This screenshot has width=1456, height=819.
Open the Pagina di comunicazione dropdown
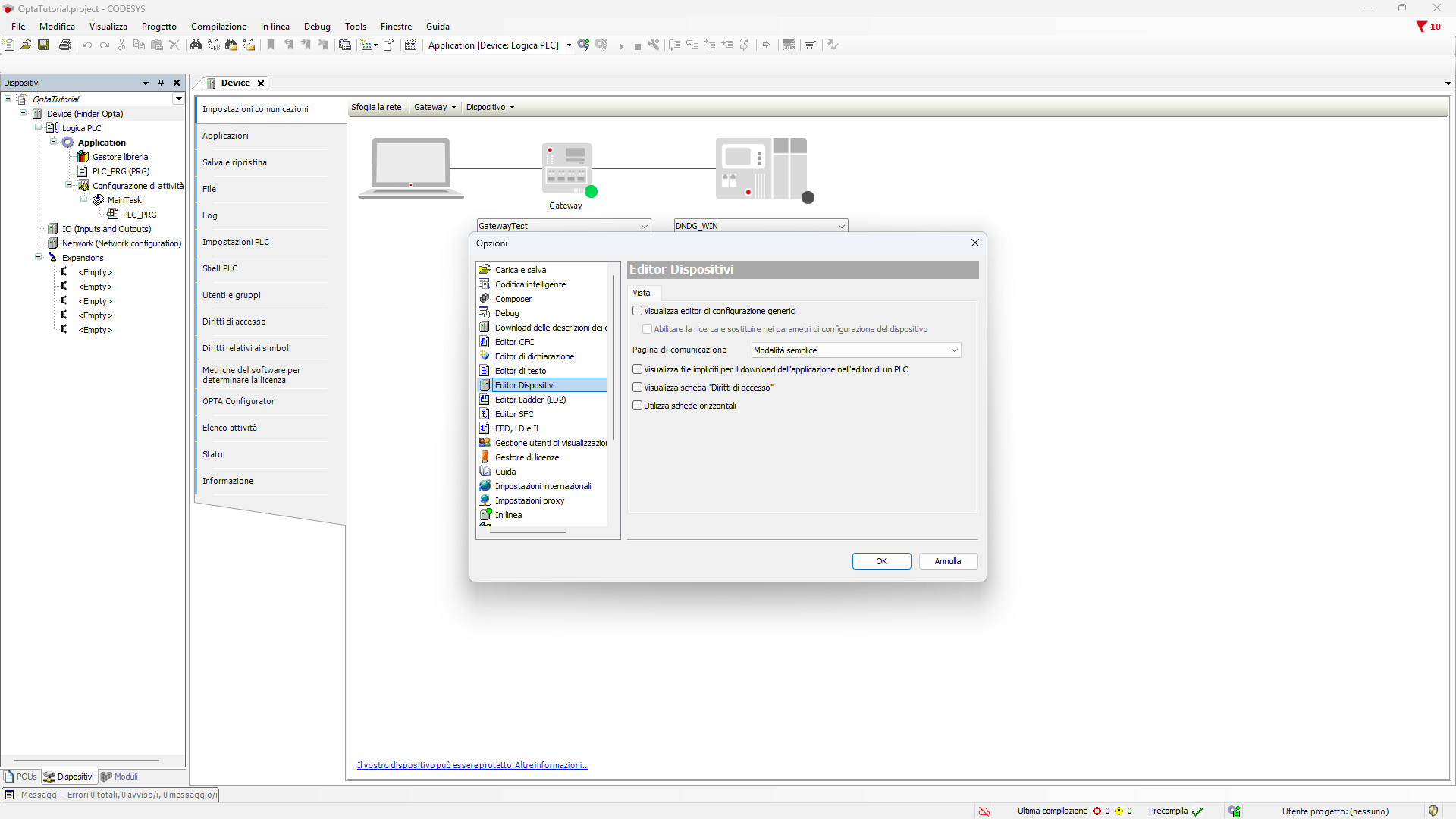tap(856, 350)
